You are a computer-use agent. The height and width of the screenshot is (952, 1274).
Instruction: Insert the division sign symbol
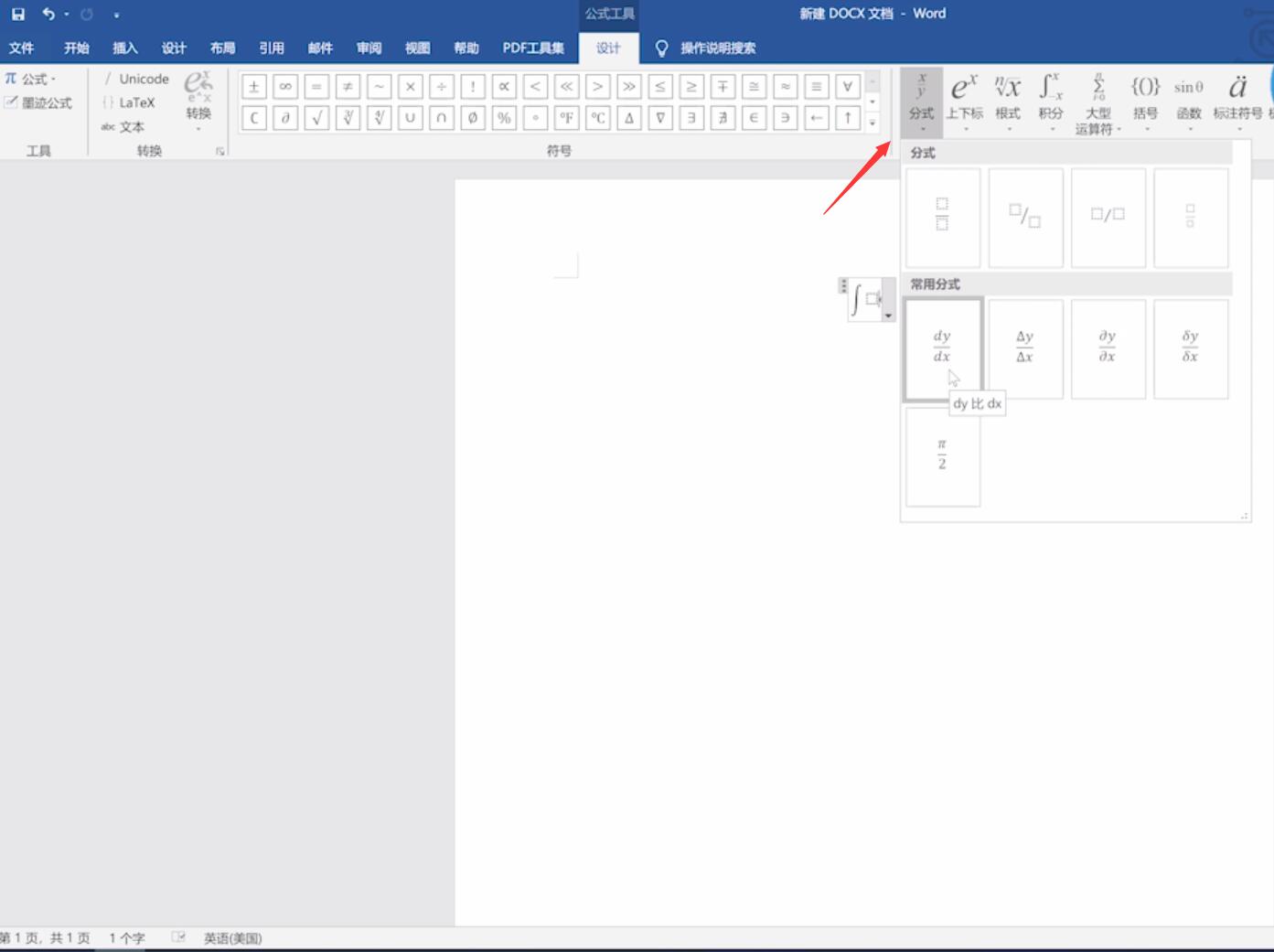click(x=442, y=87)
